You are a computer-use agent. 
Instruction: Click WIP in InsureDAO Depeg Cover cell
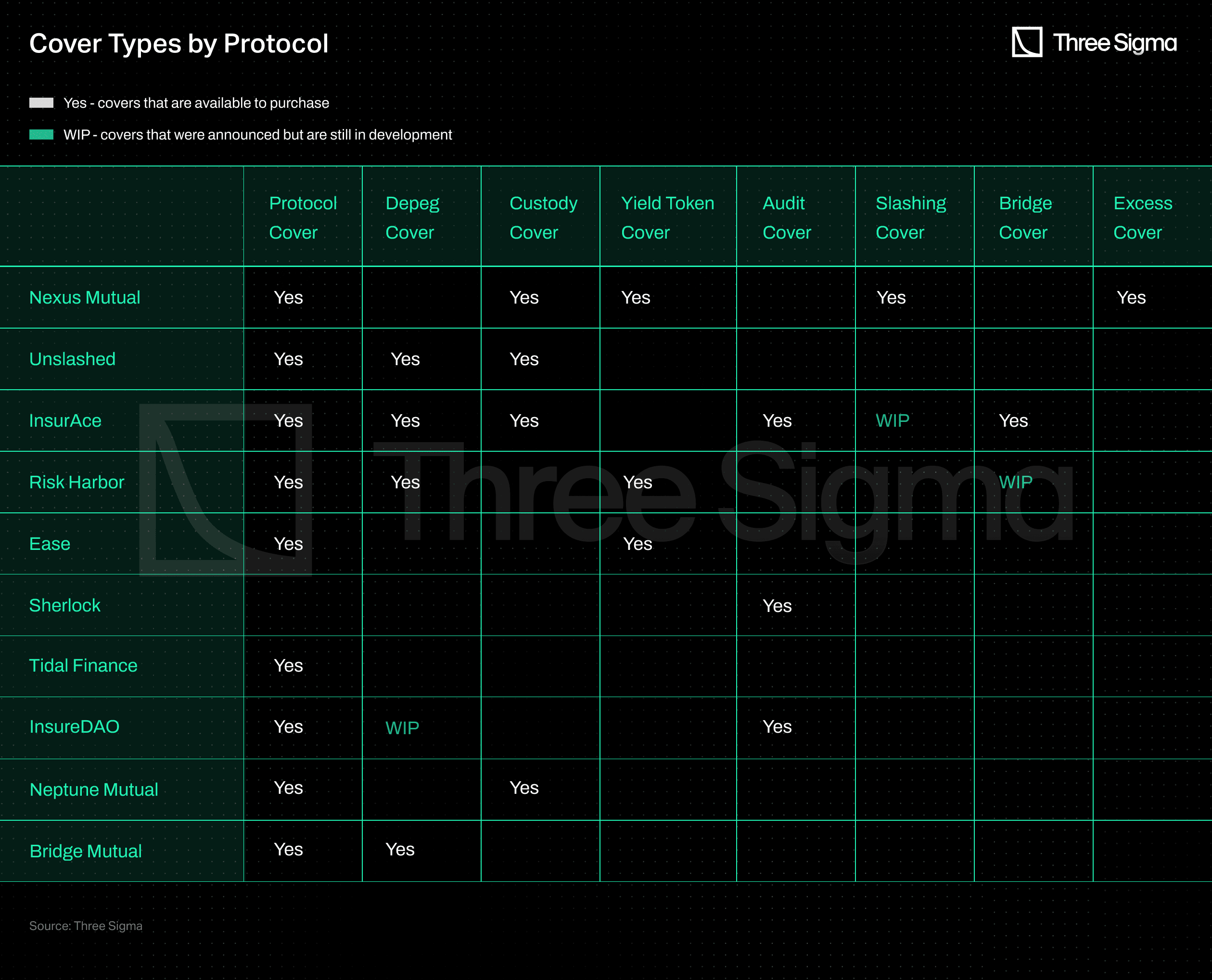pos(402,727)
